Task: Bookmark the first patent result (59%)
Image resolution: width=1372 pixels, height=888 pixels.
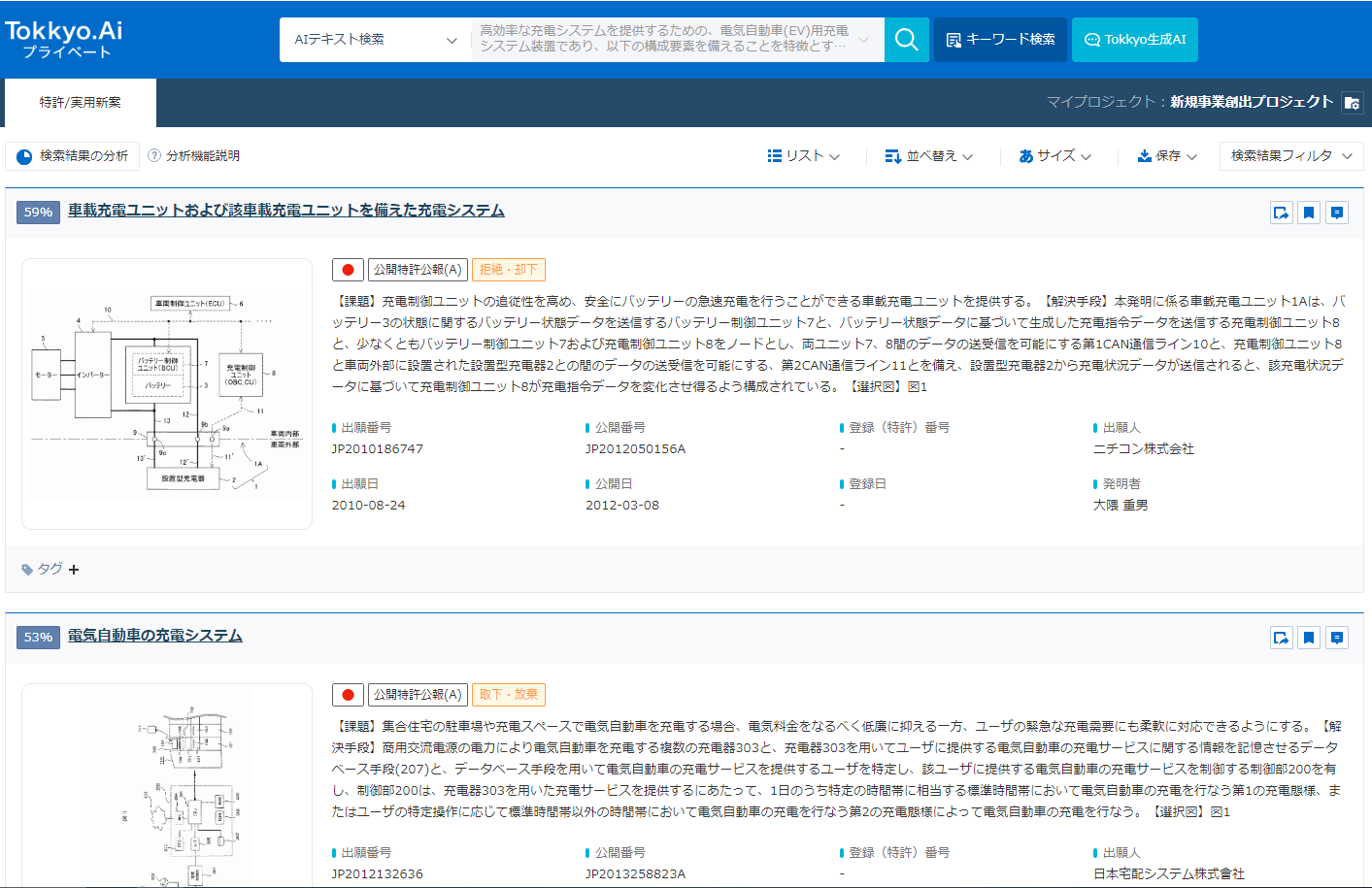Action: coord(1309,213)
